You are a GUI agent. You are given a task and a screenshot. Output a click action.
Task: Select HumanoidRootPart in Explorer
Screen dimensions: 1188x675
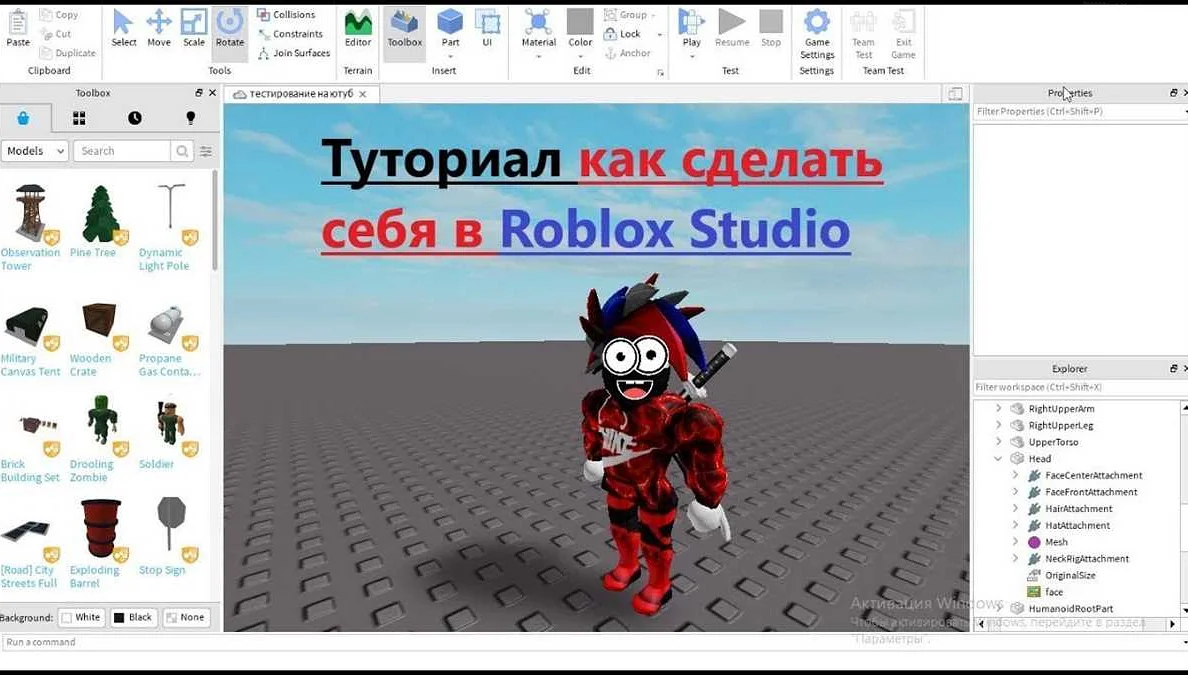coord(1071,608)
